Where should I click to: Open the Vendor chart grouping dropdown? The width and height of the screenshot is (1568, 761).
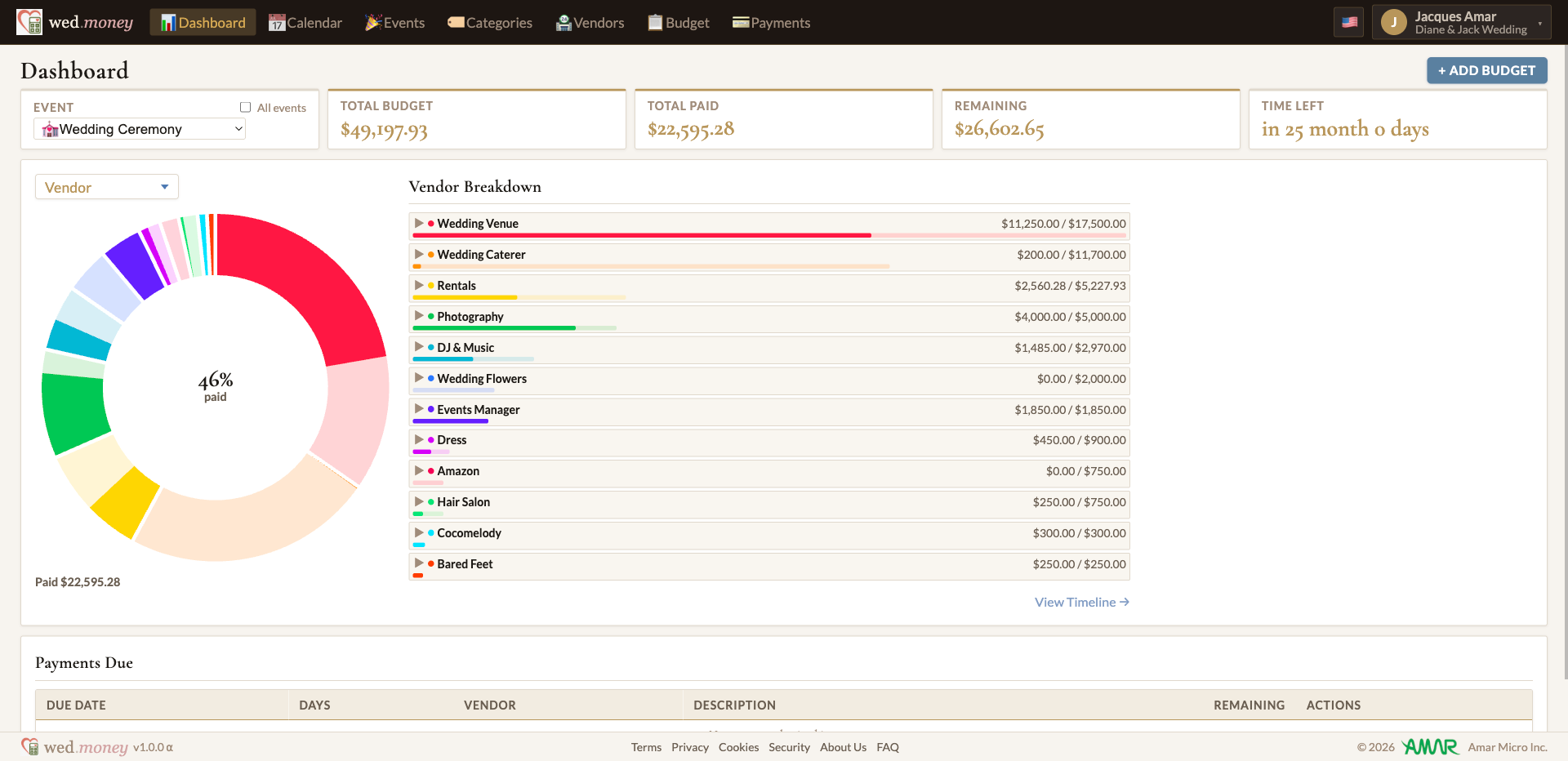coord(107,187)
